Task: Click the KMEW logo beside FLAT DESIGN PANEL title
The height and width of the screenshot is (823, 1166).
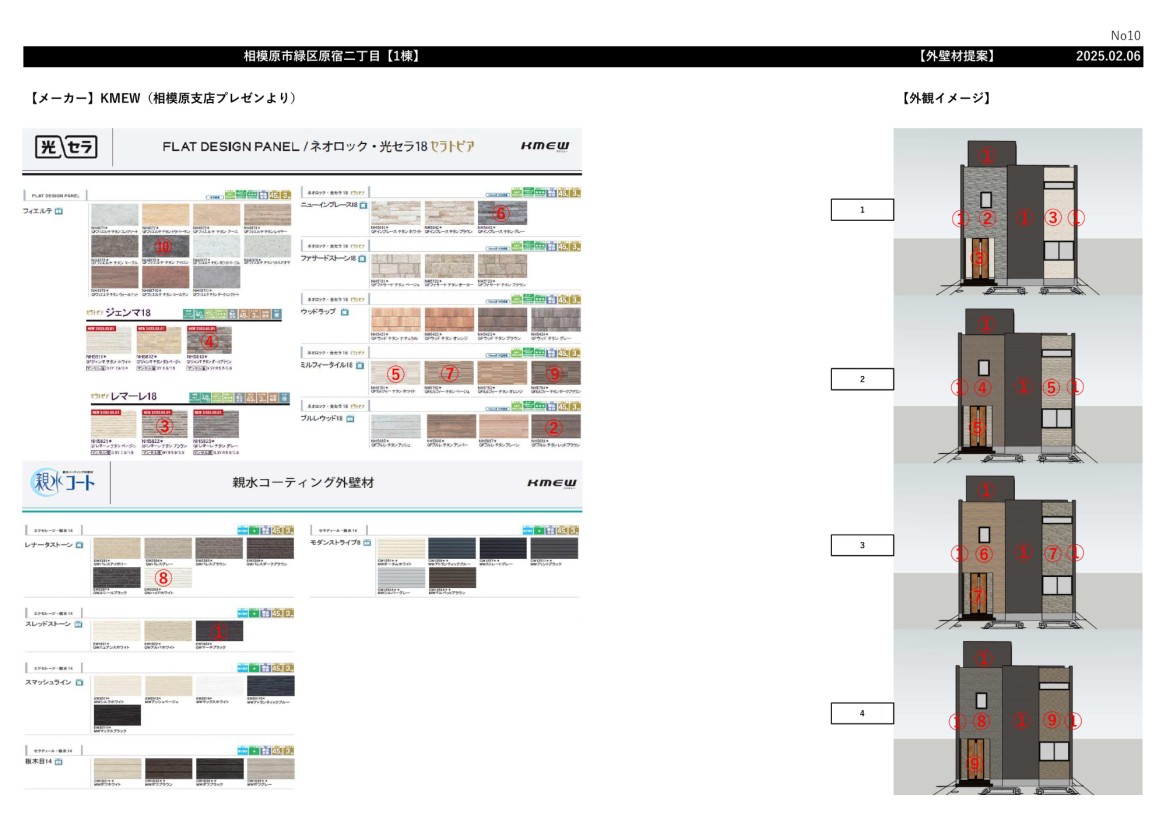Action: (545, 146)
